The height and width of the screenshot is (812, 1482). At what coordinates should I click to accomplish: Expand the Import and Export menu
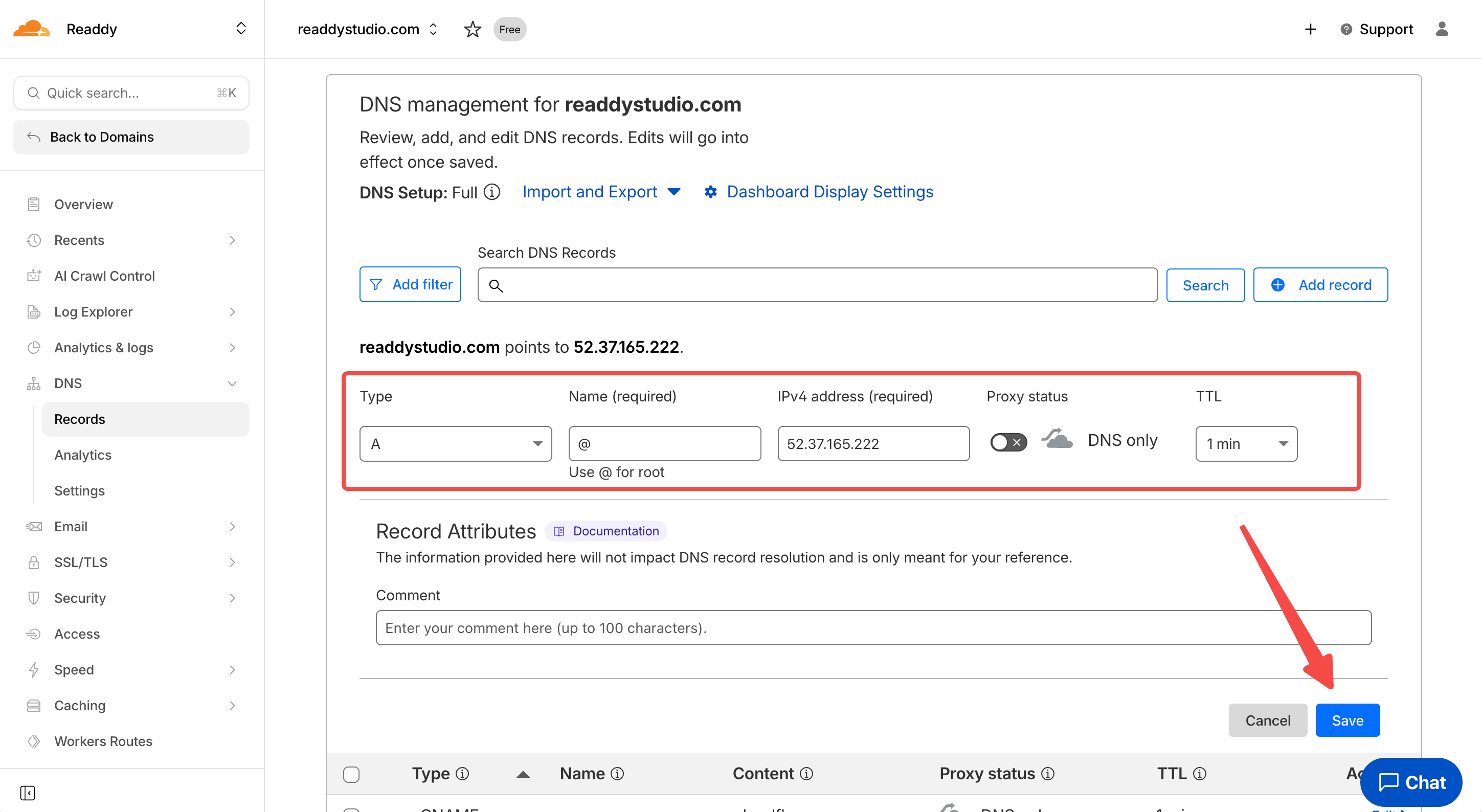[x=601, y=192]
